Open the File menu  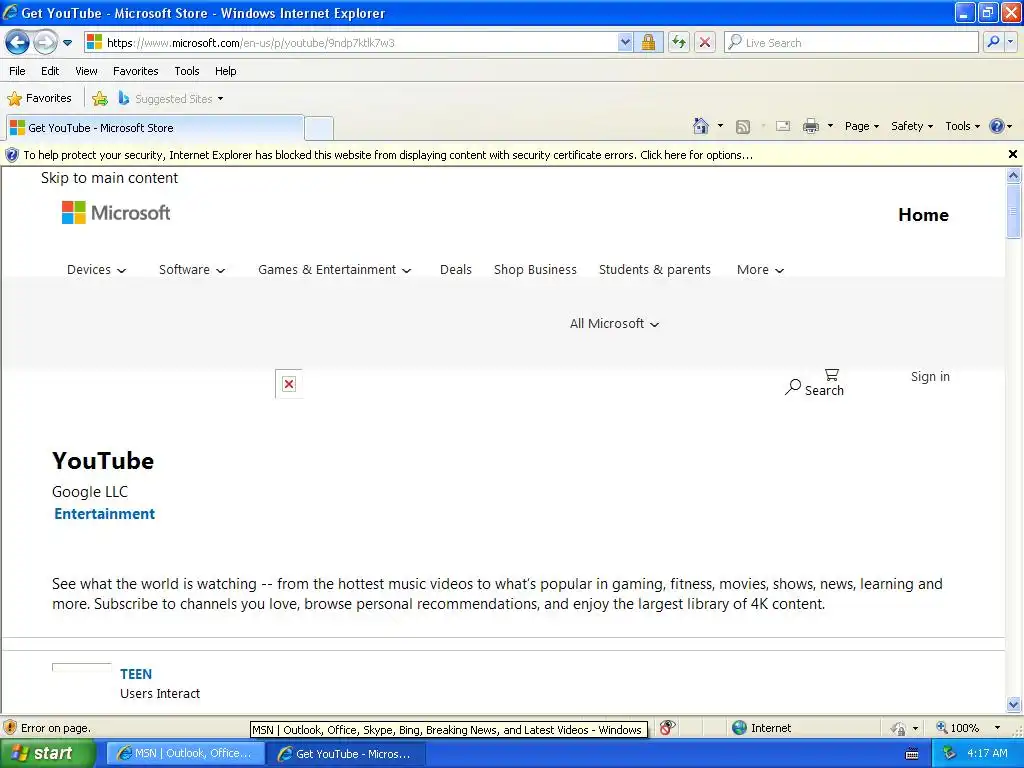(x=18, y=71)
